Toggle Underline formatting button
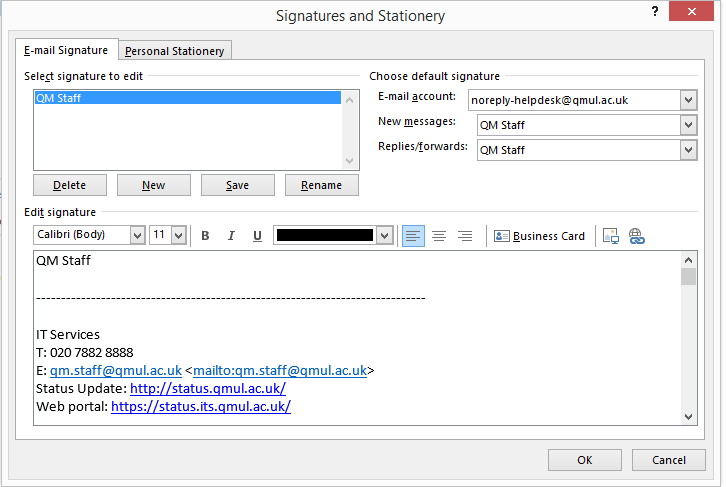 (257, 236)
